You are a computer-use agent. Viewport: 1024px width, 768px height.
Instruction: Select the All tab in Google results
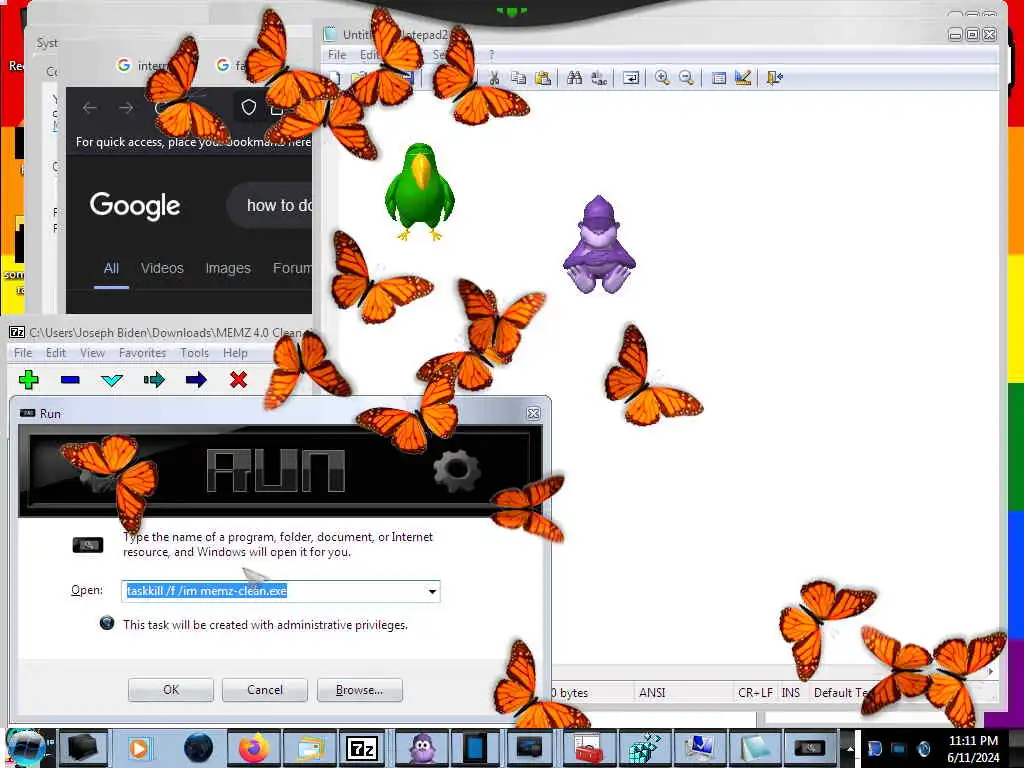click(111, 268)
